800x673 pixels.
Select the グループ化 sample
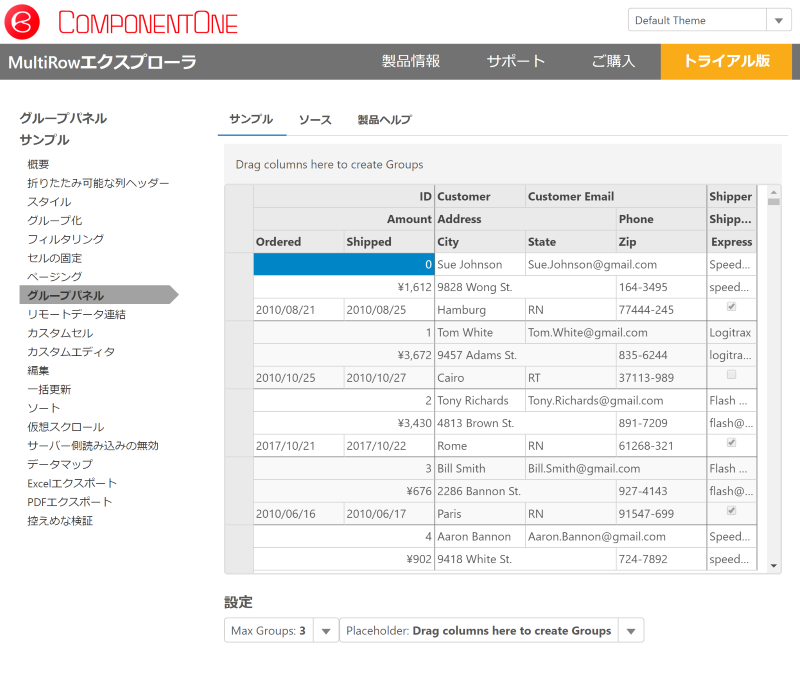(55, 220)
